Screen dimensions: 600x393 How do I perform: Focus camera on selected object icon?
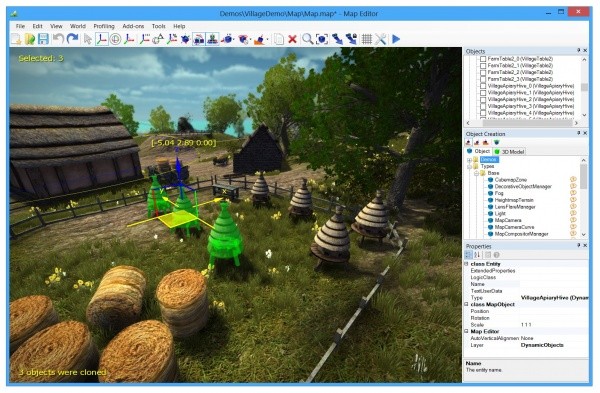[x=322, y=39]
